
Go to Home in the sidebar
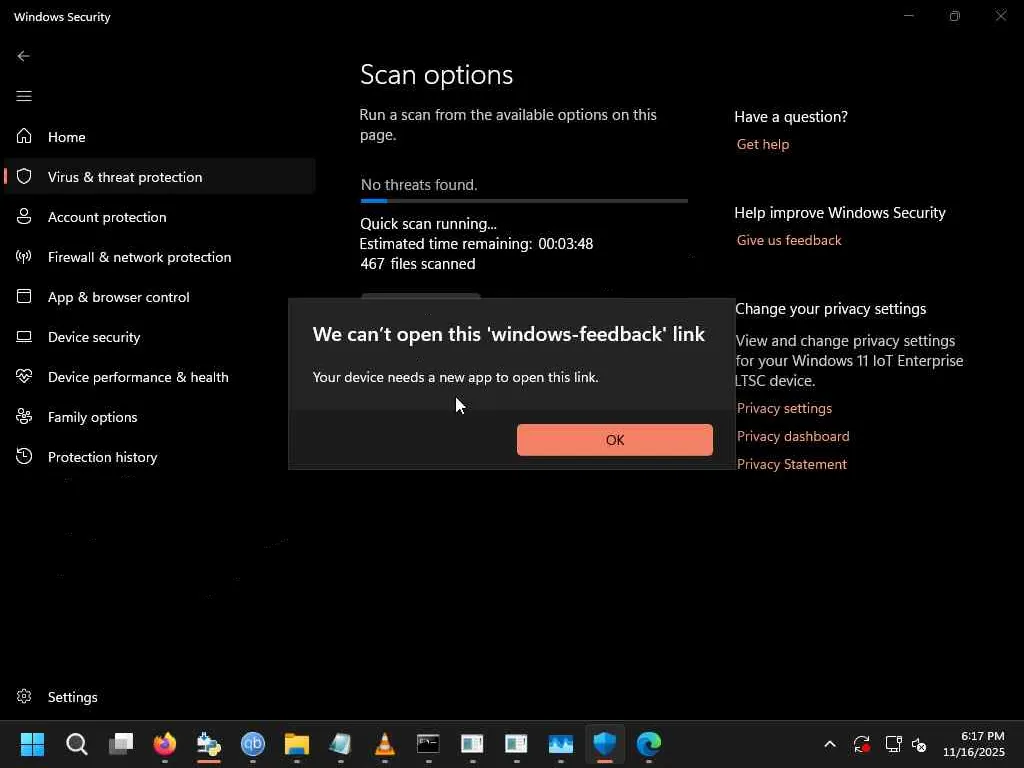point(159,136)
